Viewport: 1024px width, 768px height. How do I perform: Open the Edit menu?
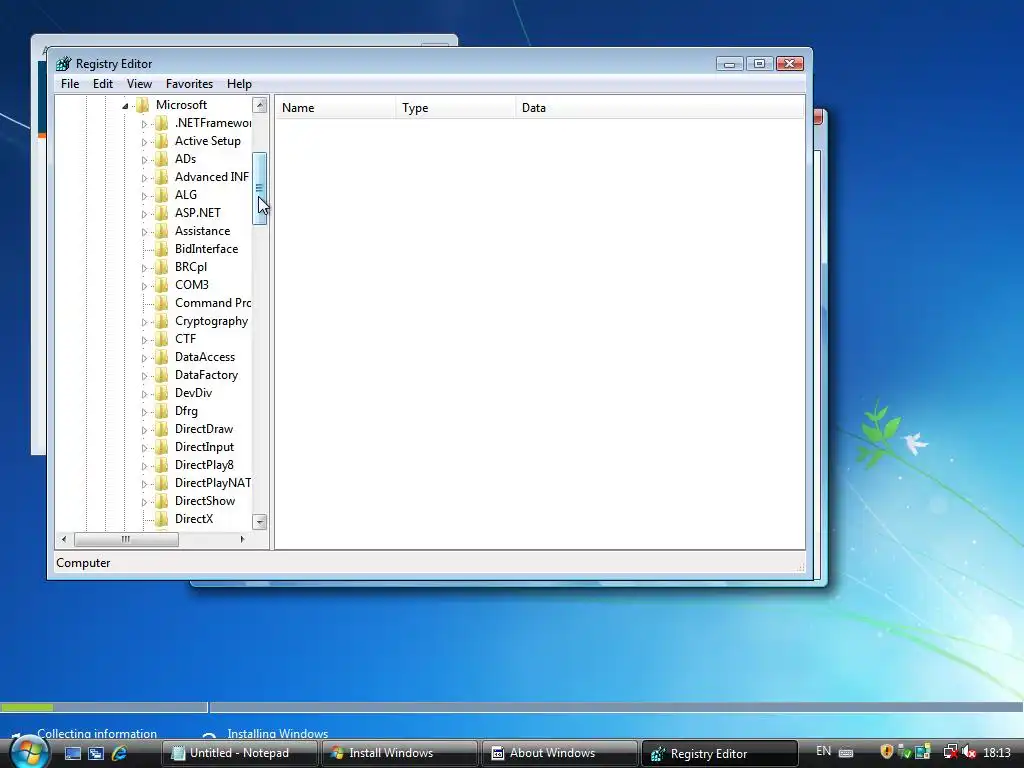(103, 84)
